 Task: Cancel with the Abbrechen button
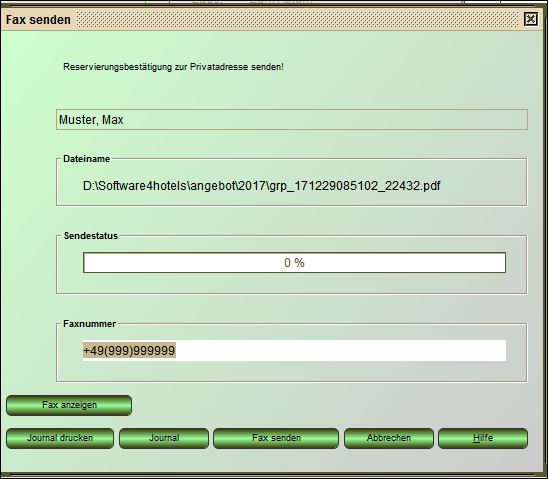pos(389,438)
